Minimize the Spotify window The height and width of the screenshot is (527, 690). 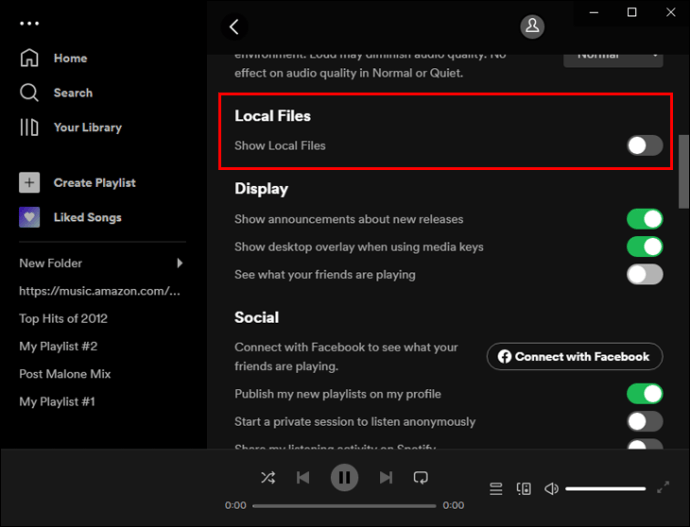coord(594,12)
